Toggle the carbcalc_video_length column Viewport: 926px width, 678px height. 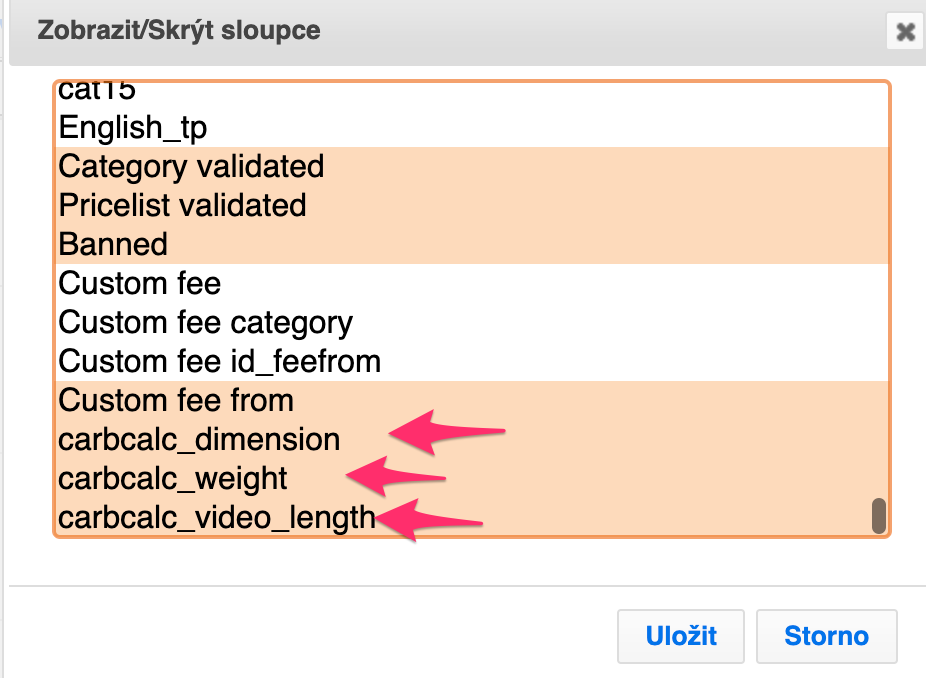click(216, 518)
